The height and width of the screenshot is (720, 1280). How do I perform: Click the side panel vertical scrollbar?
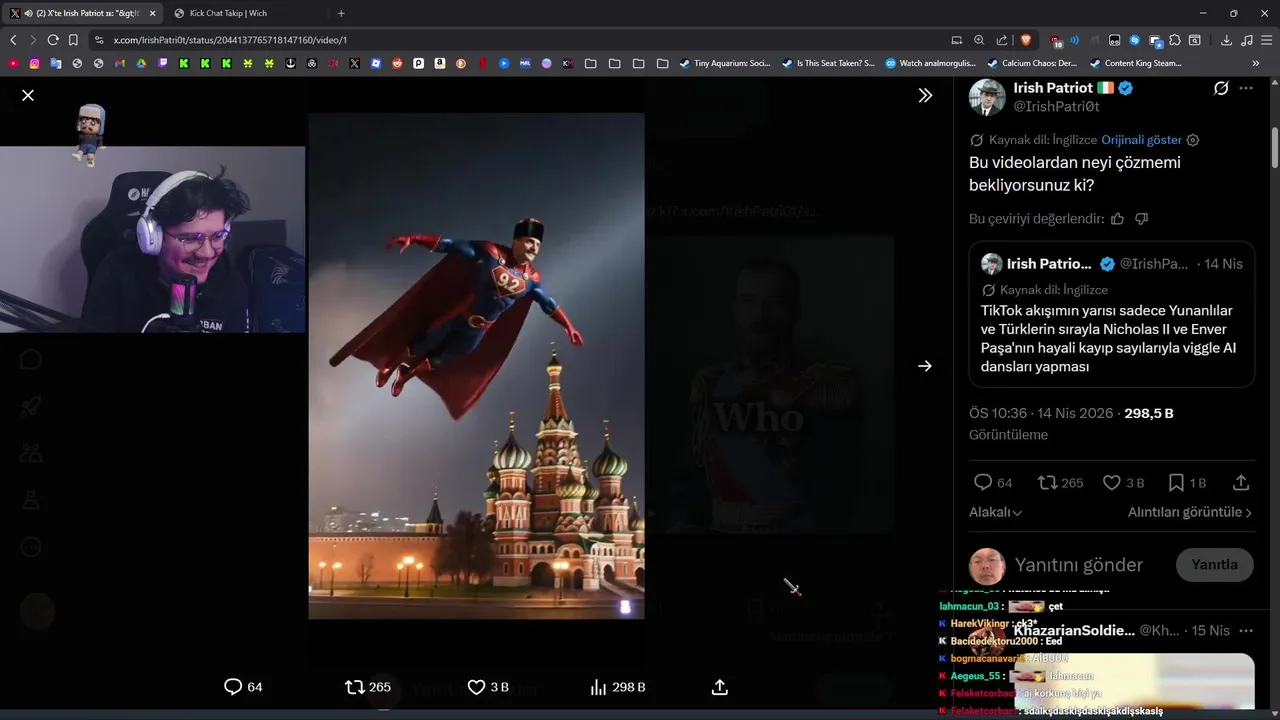[1275, 148]
